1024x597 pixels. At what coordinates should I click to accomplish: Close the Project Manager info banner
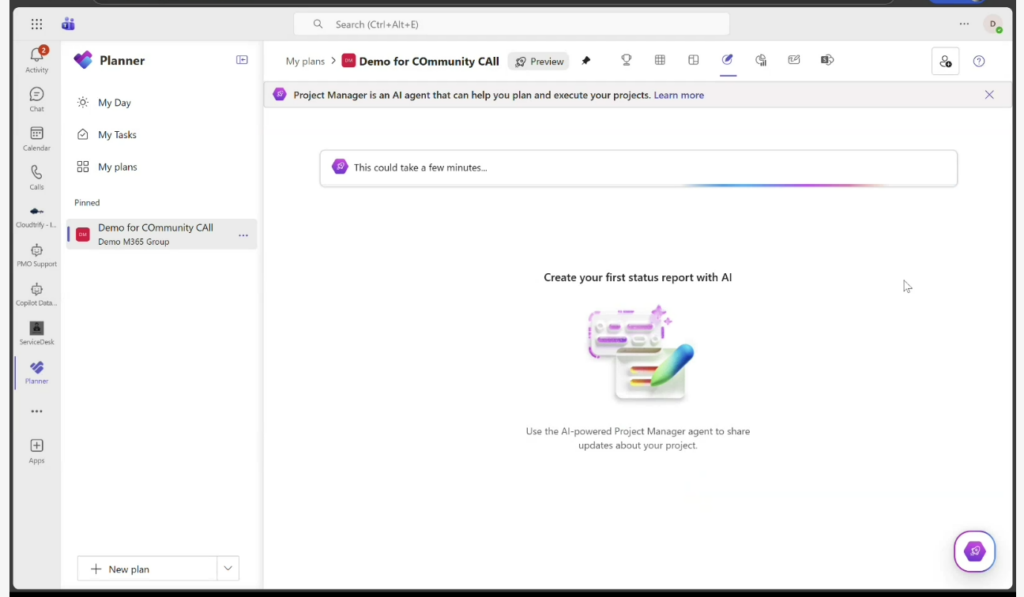click(989, 95)
